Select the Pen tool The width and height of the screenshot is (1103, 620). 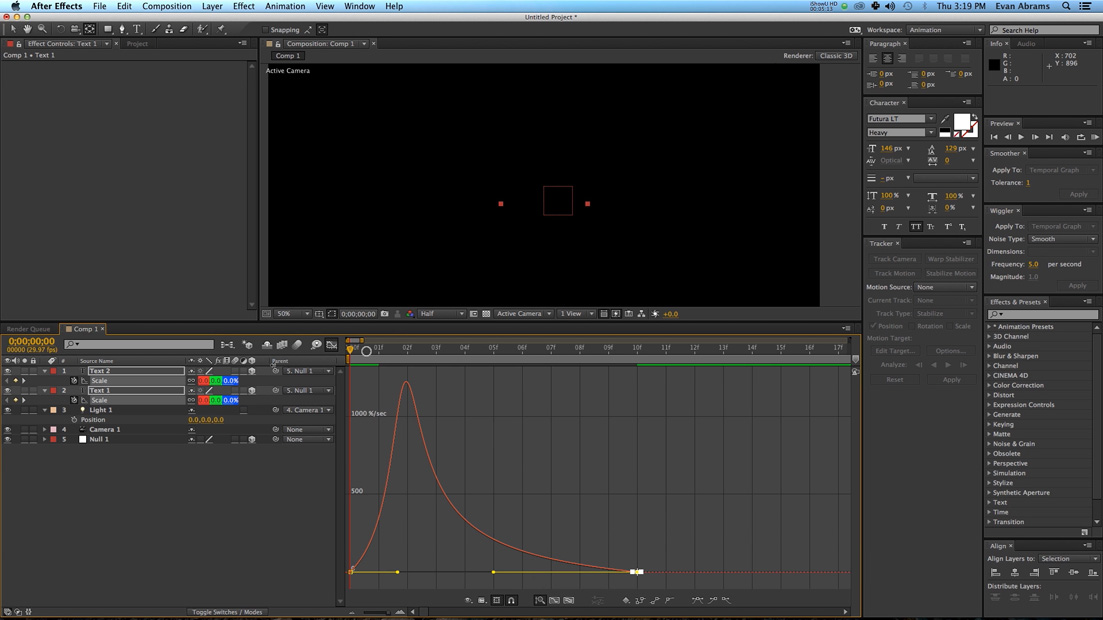122,29
